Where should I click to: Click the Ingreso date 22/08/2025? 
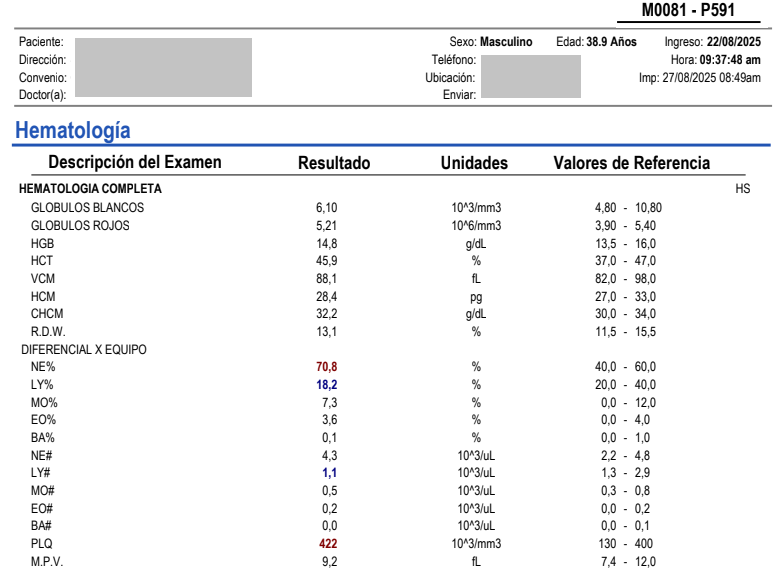click(x=733, y=42)
